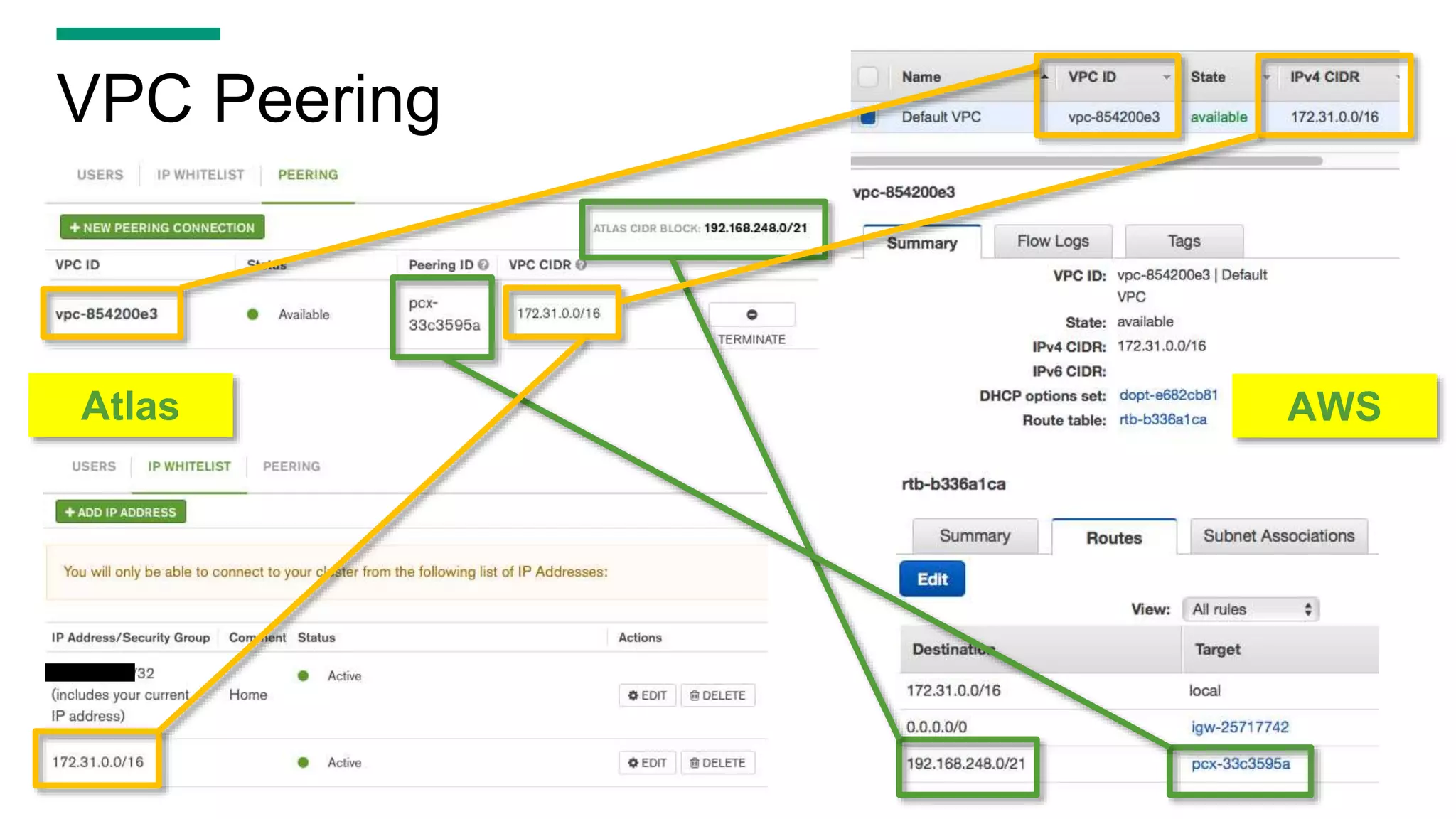The height and width of the screenshot is (819, 1456).
Task: Open the View All rules dropdown
Action: tap(1251, 609)
